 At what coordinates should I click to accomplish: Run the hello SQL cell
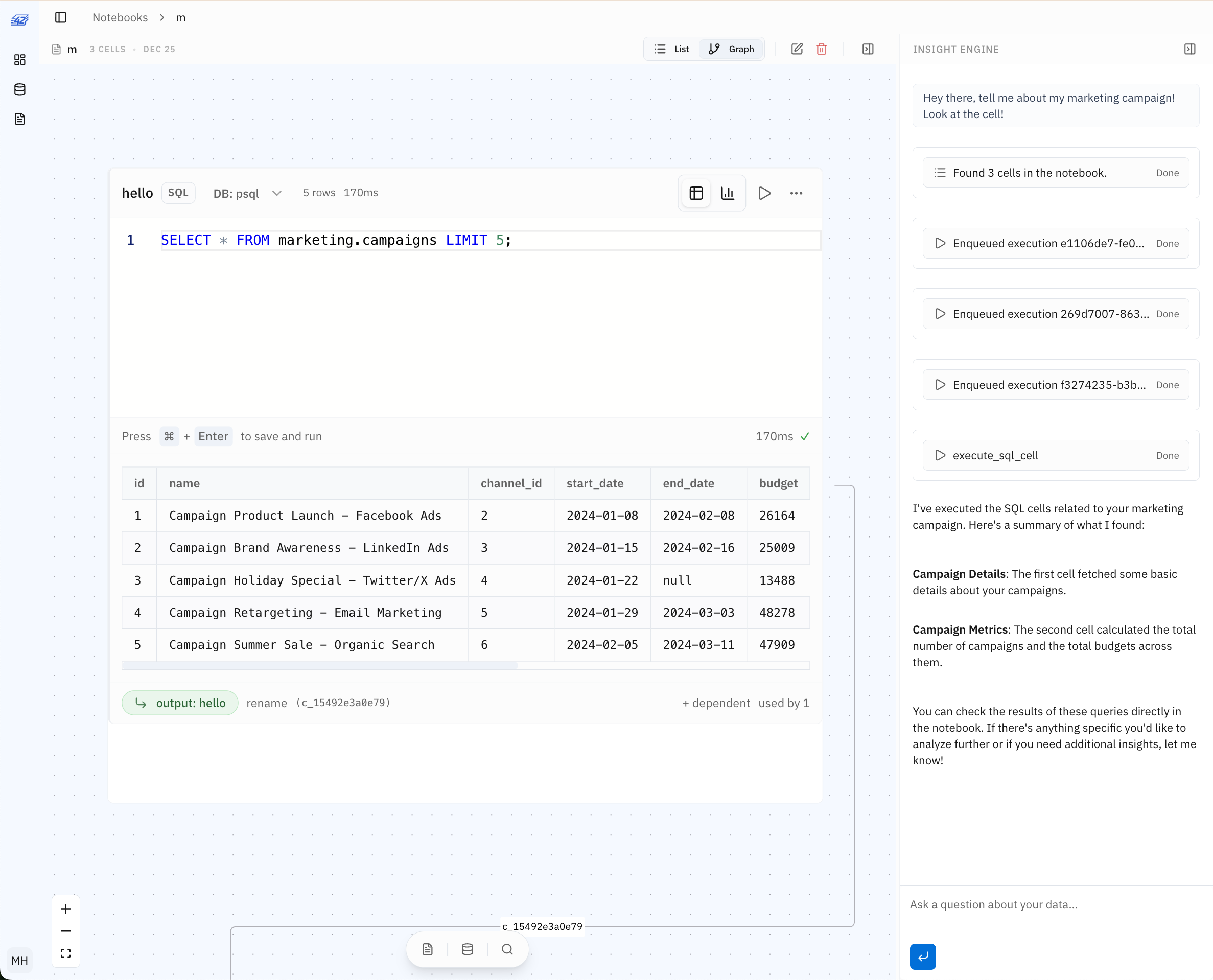click(x=764, y=193)
